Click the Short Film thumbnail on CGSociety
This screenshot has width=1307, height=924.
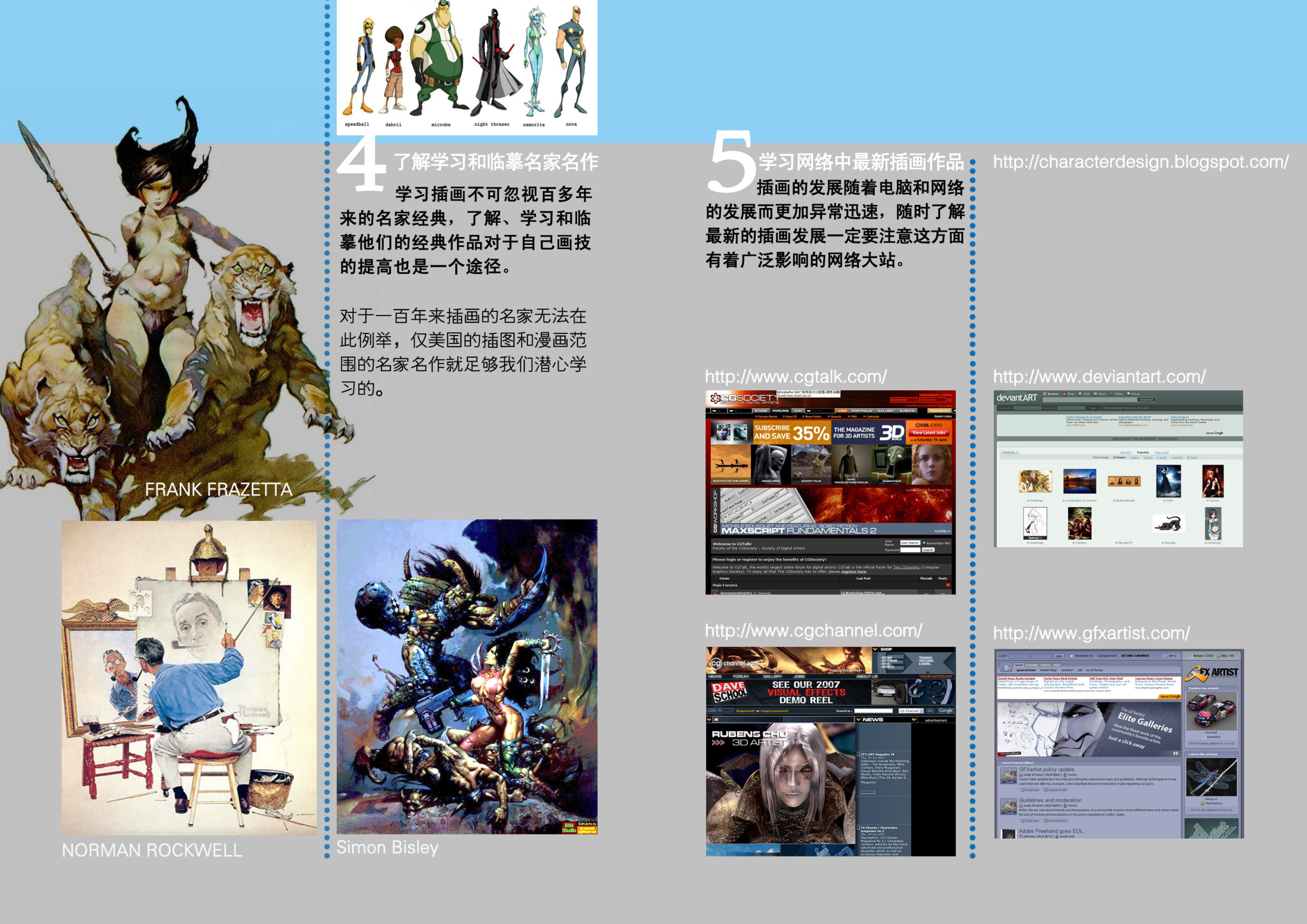811,465
